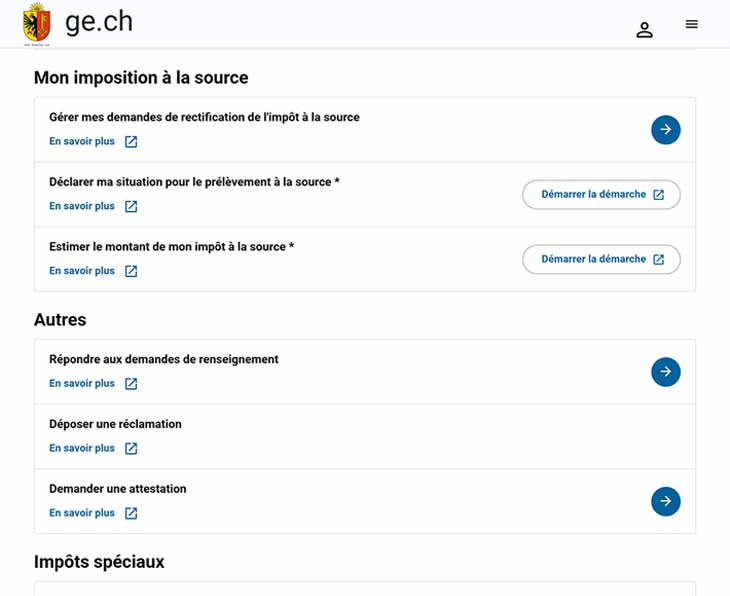
Task: Click external link icon under 'Gérer mes demandes'
Action: 131,142
